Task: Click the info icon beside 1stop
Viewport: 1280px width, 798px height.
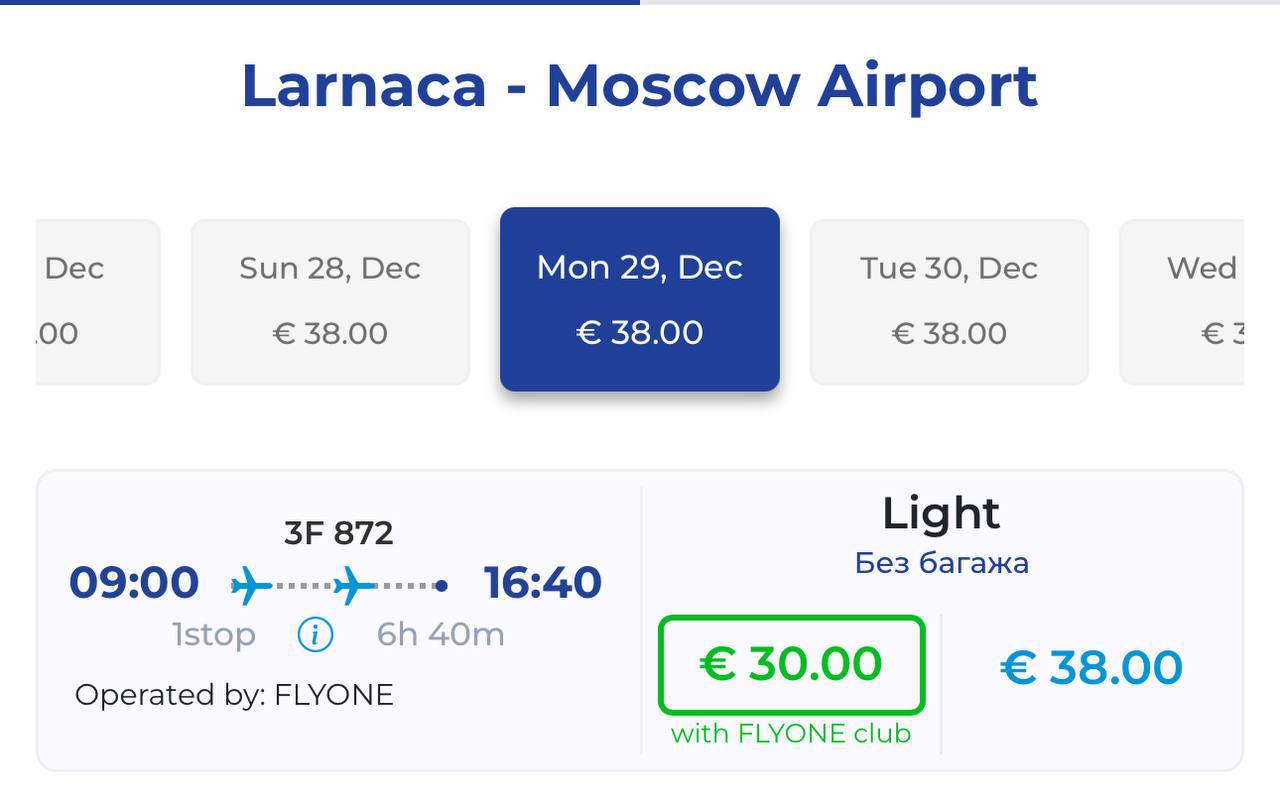Action: point(315,634)
